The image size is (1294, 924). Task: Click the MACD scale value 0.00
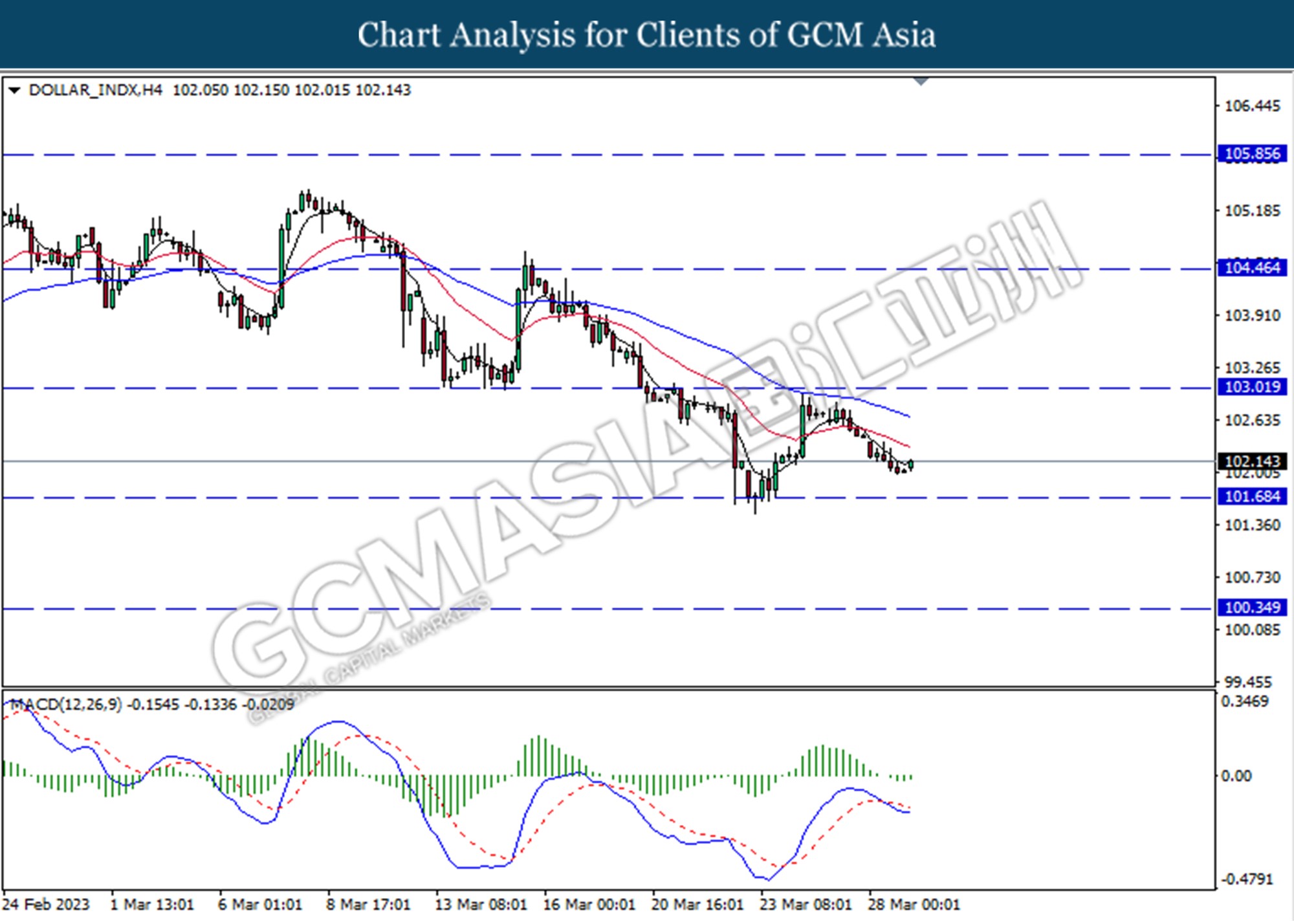click(x=1236, y=775)
